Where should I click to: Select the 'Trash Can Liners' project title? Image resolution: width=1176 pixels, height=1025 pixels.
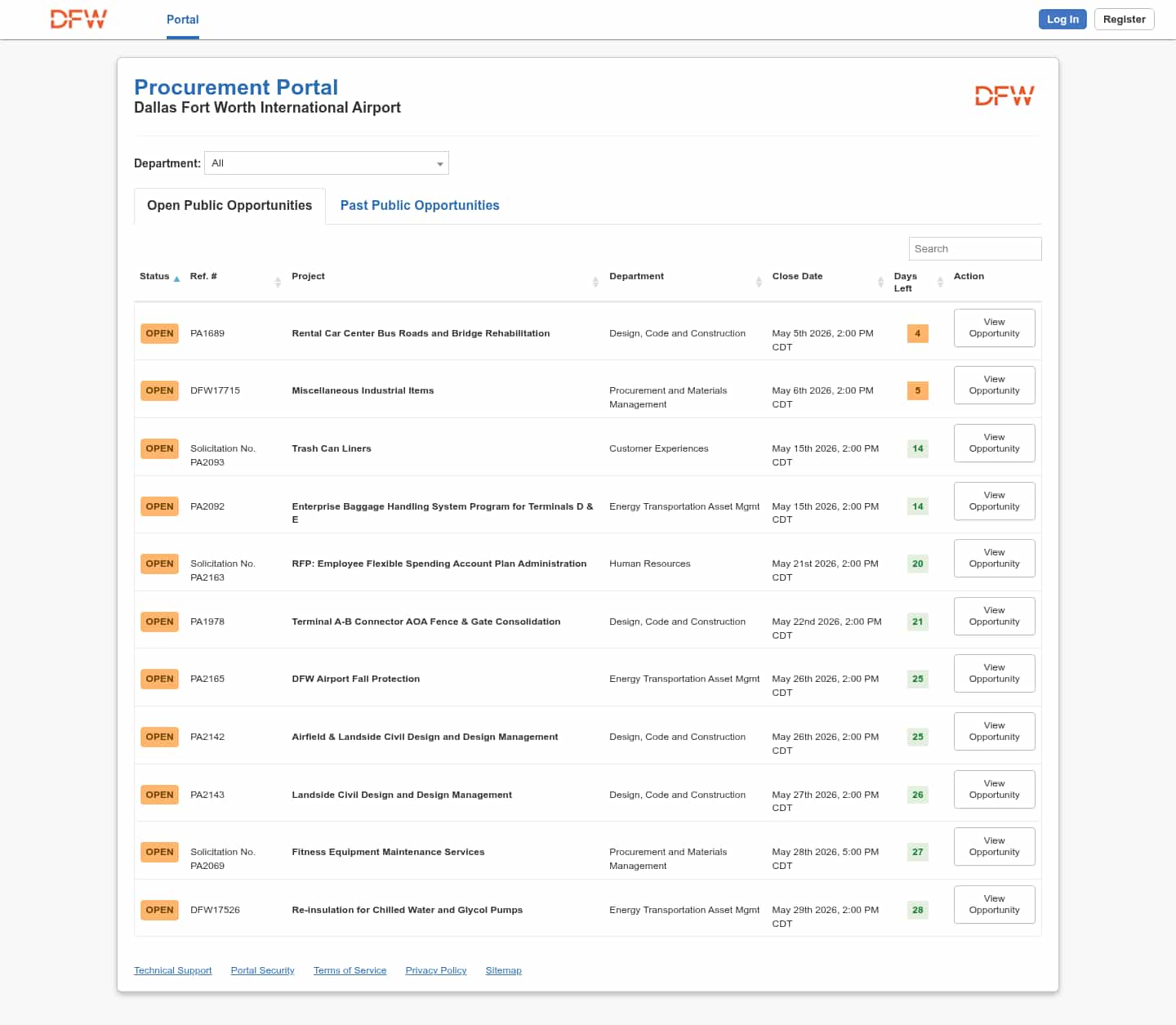pos(332,448)
